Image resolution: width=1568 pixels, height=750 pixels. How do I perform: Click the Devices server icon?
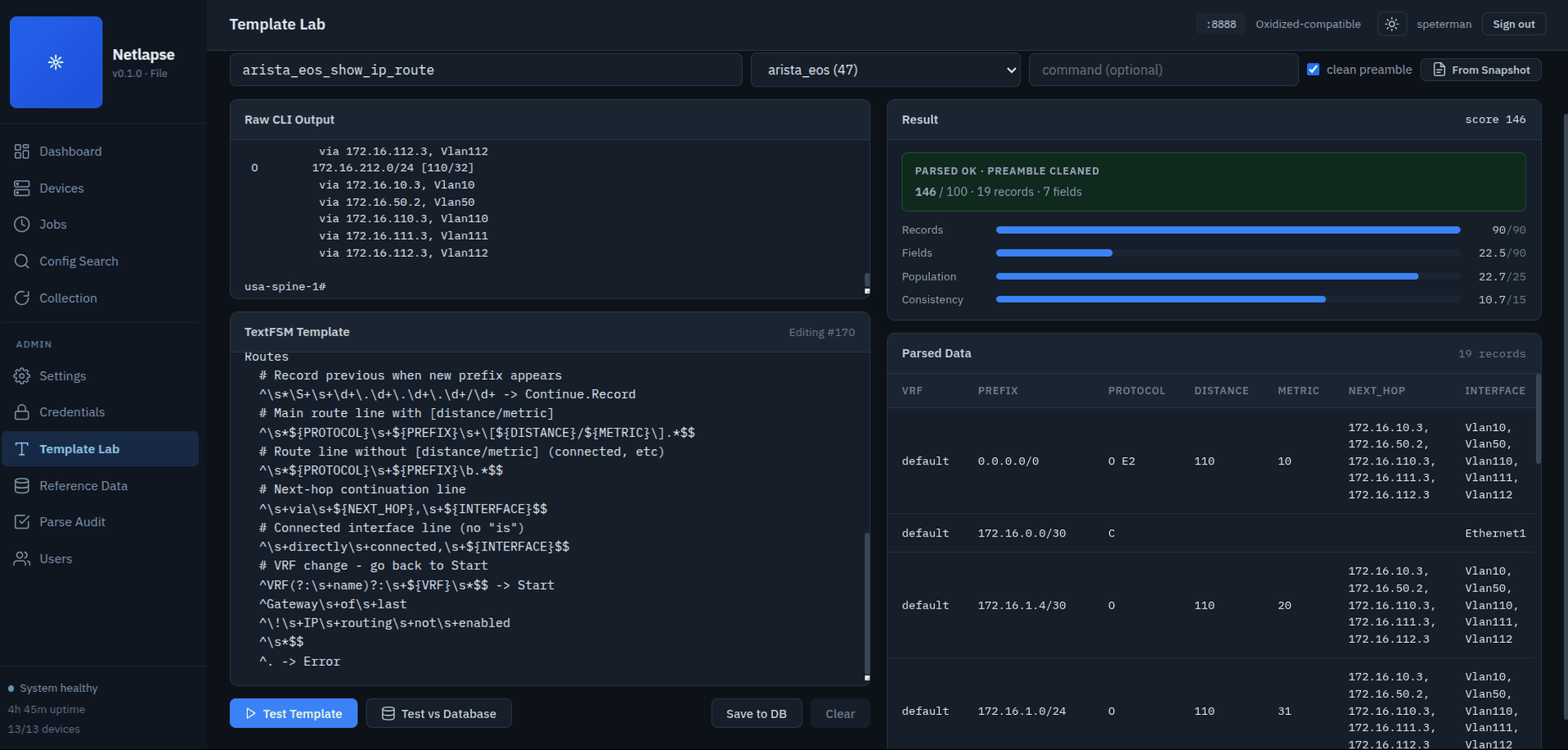(22, 188)
